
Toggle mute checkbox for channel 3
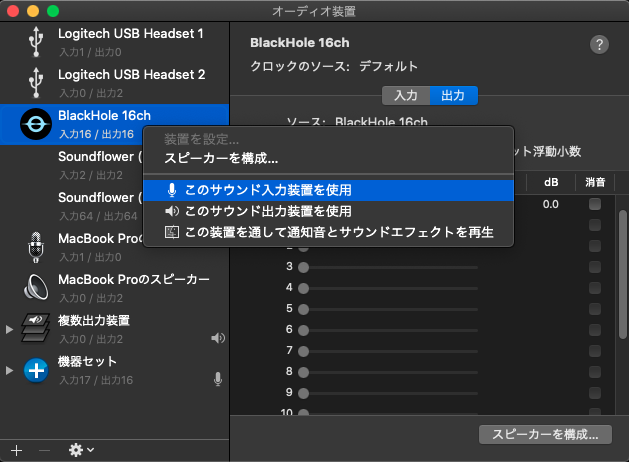(x=595, y=267)
